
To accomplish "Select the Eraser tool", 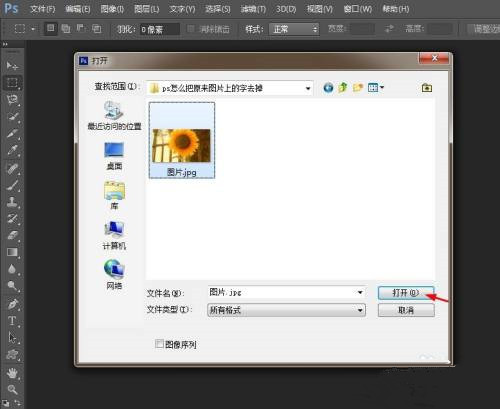I will point(12,235).
